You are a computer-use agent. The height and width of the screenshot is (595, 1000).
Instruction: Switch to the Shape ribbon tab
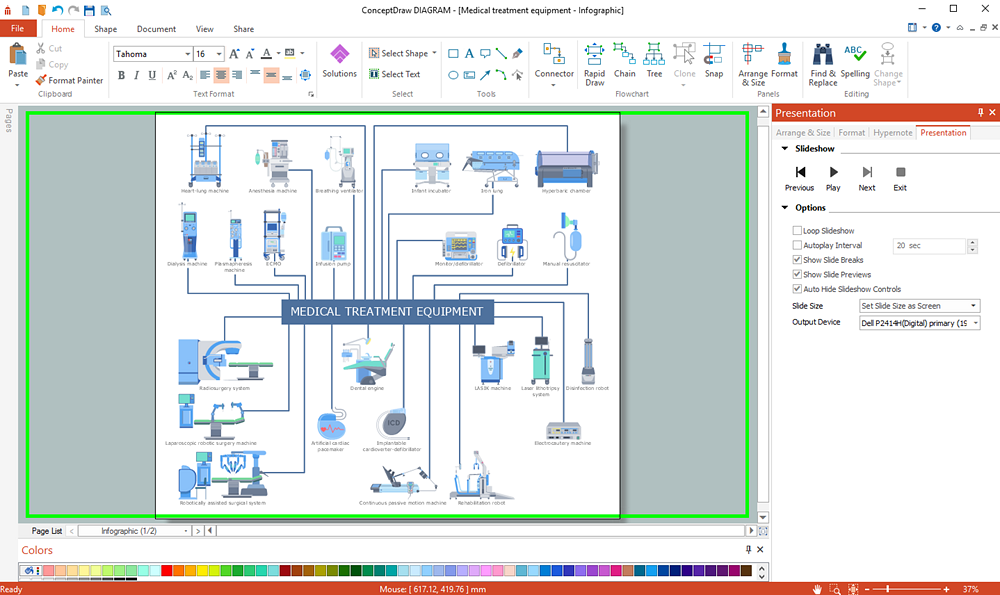[x=105, y=29]
